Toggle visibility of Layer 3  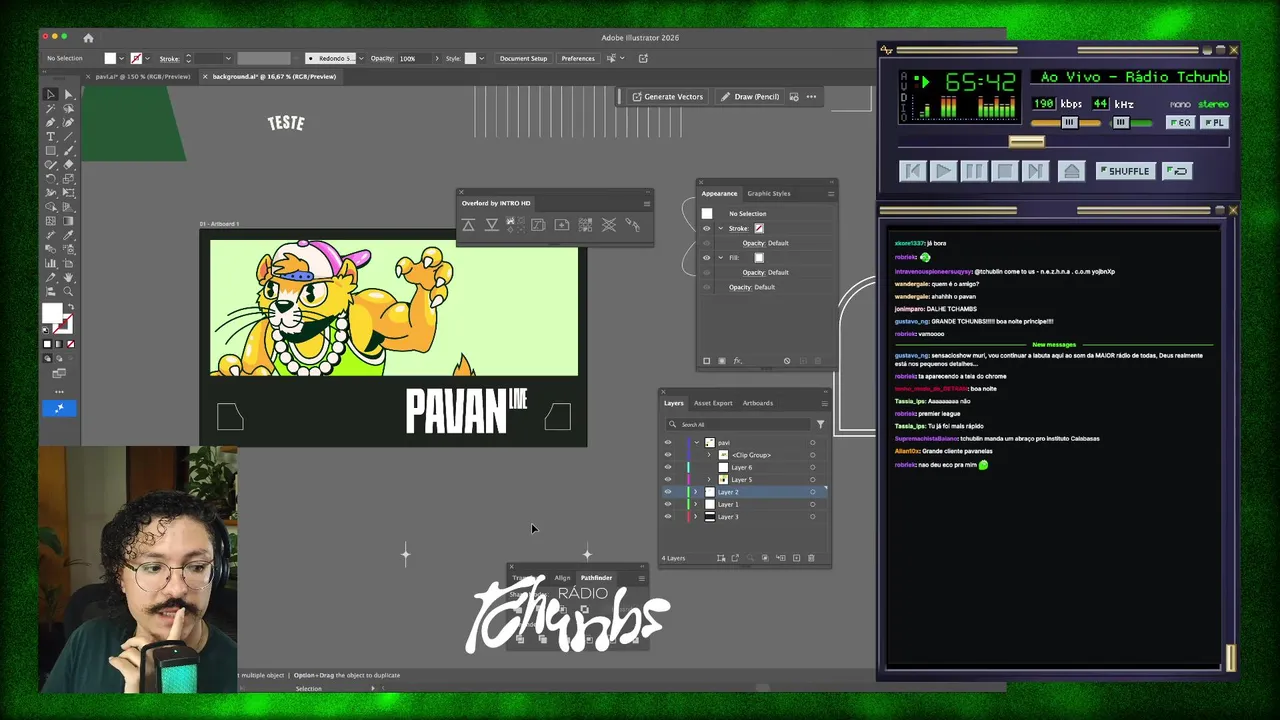point(668,517)
